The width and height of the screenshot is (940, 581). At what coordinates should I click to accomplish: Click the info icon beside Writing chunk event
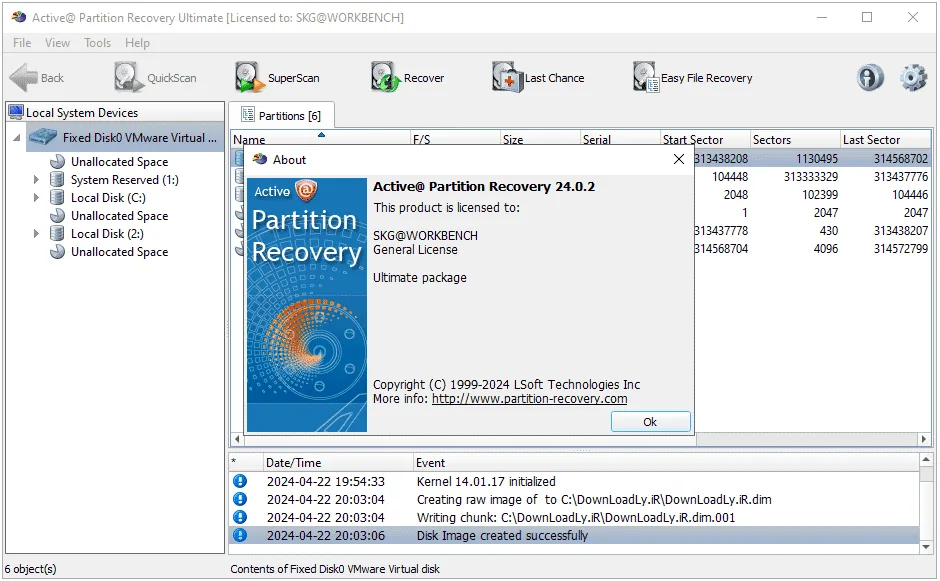(x=240, y=517)
